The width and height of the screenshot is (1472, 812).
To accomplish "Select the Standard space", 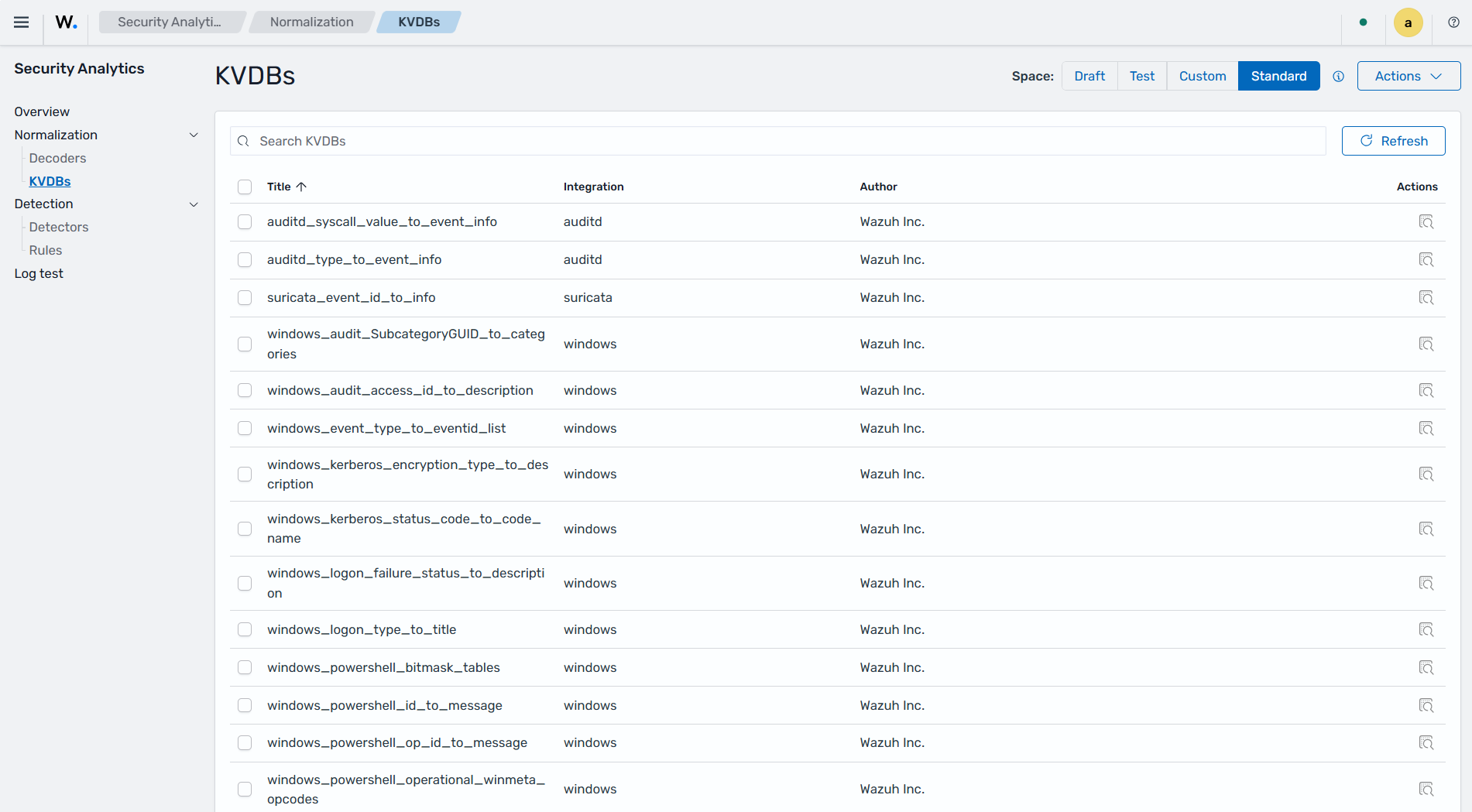I will (1278, 76).
